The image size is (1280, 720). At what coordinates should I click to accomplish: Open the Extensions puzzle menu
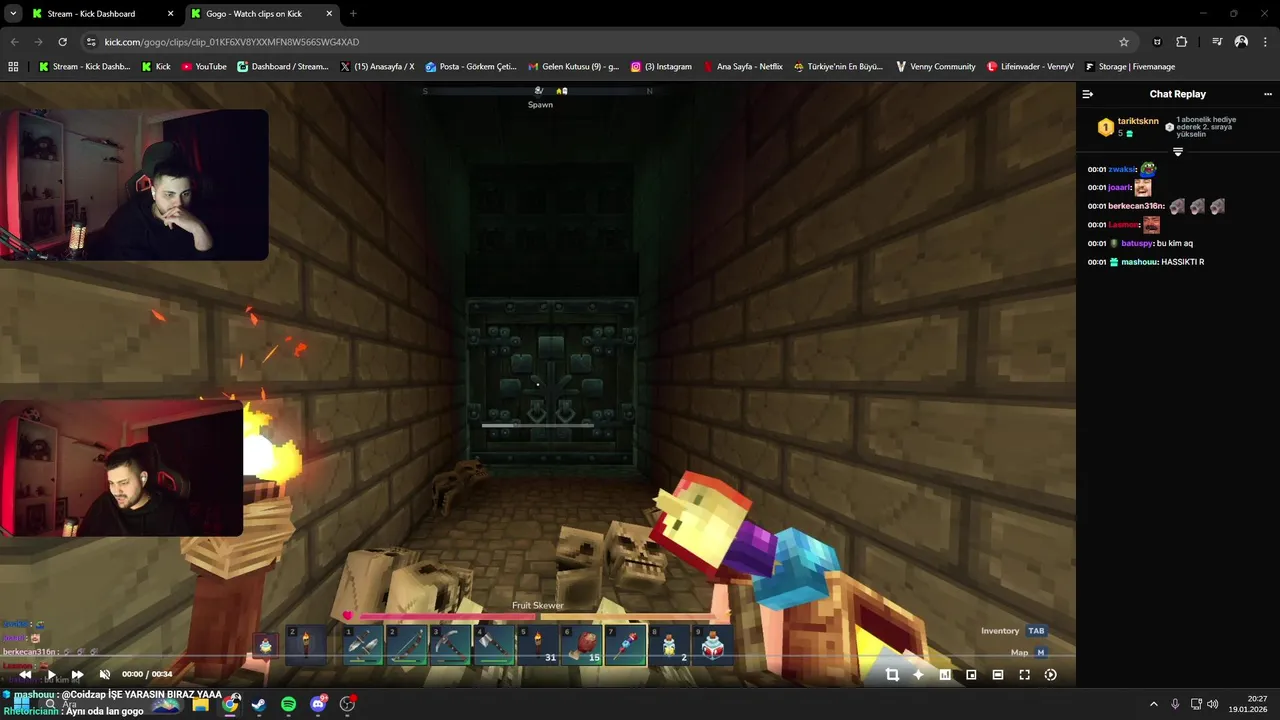click(1182, 42)
